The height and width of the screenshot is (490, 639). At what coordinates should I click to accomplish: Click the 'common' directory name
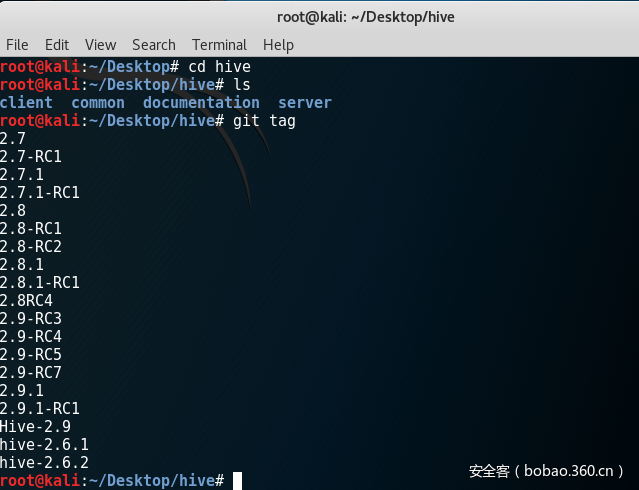coord(98,103)
